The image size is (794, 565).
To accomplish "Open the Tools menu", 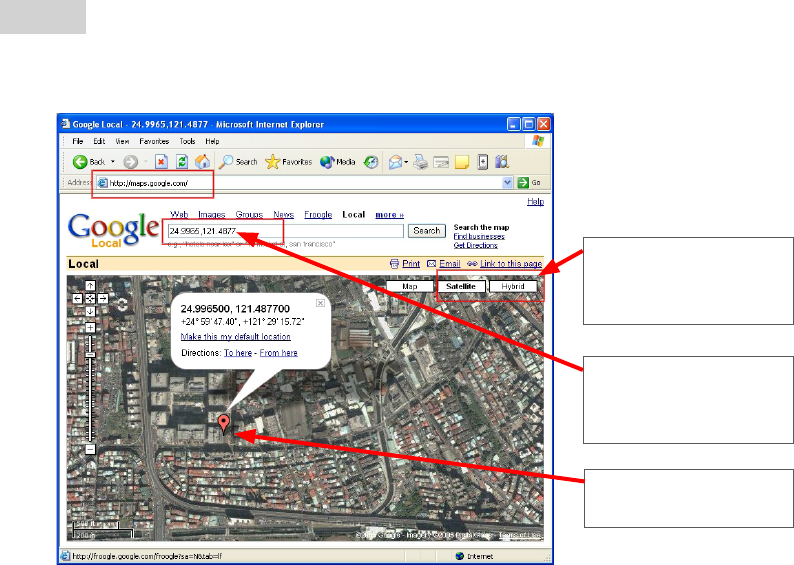I will [x=187, y=141].
